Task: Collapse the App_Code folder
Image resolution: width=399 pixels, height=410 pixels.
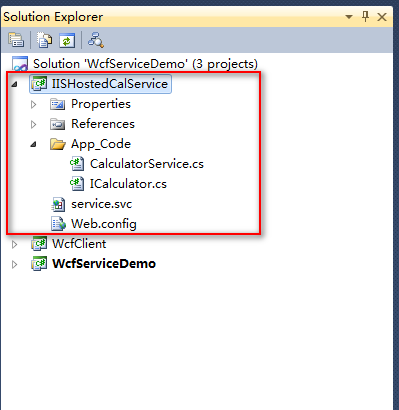Action: click(x=33, y=144)
